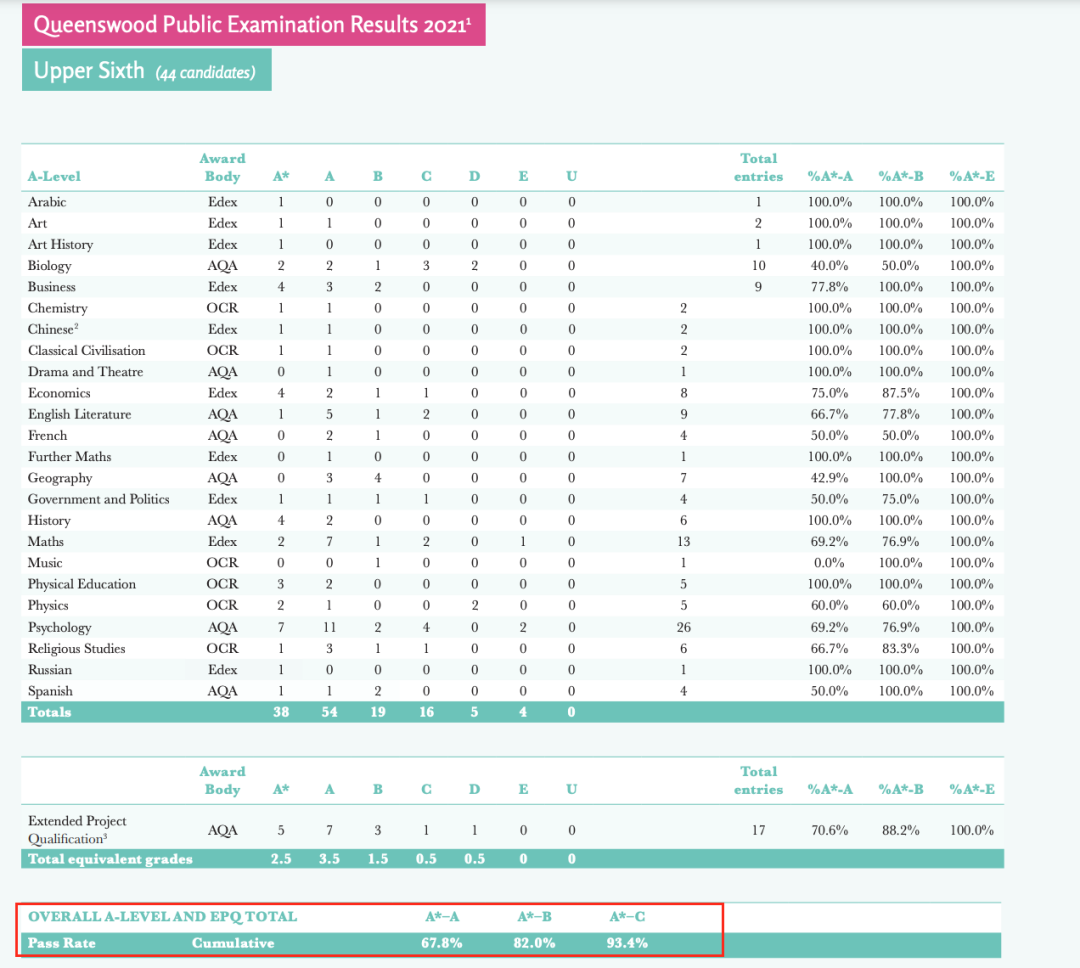This screenshot has height=968, width=1080.
Task: Select the 93.4% cumulative pass rate
Action: (x=627, y=943)
